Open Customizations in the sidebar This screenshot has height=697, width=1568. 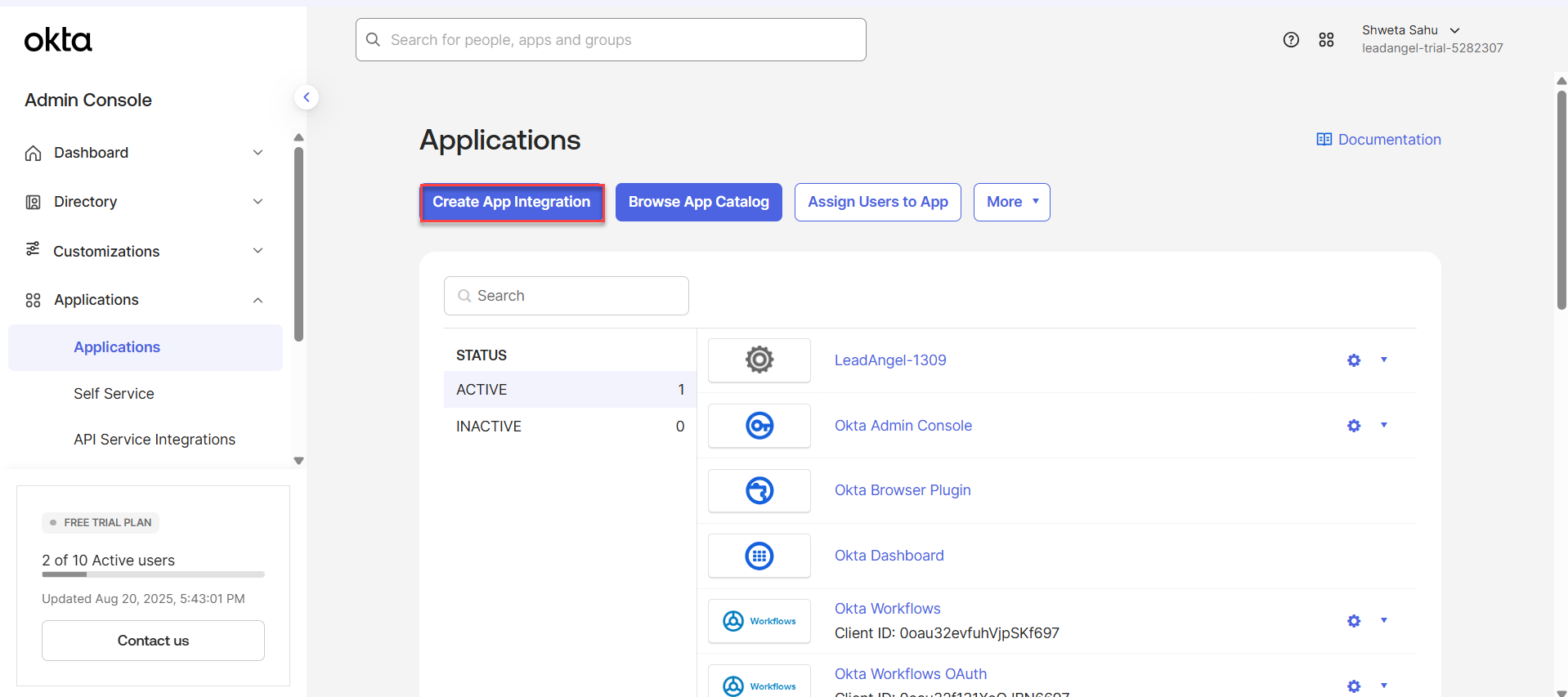pyautogui.click(x=106, y=251)
